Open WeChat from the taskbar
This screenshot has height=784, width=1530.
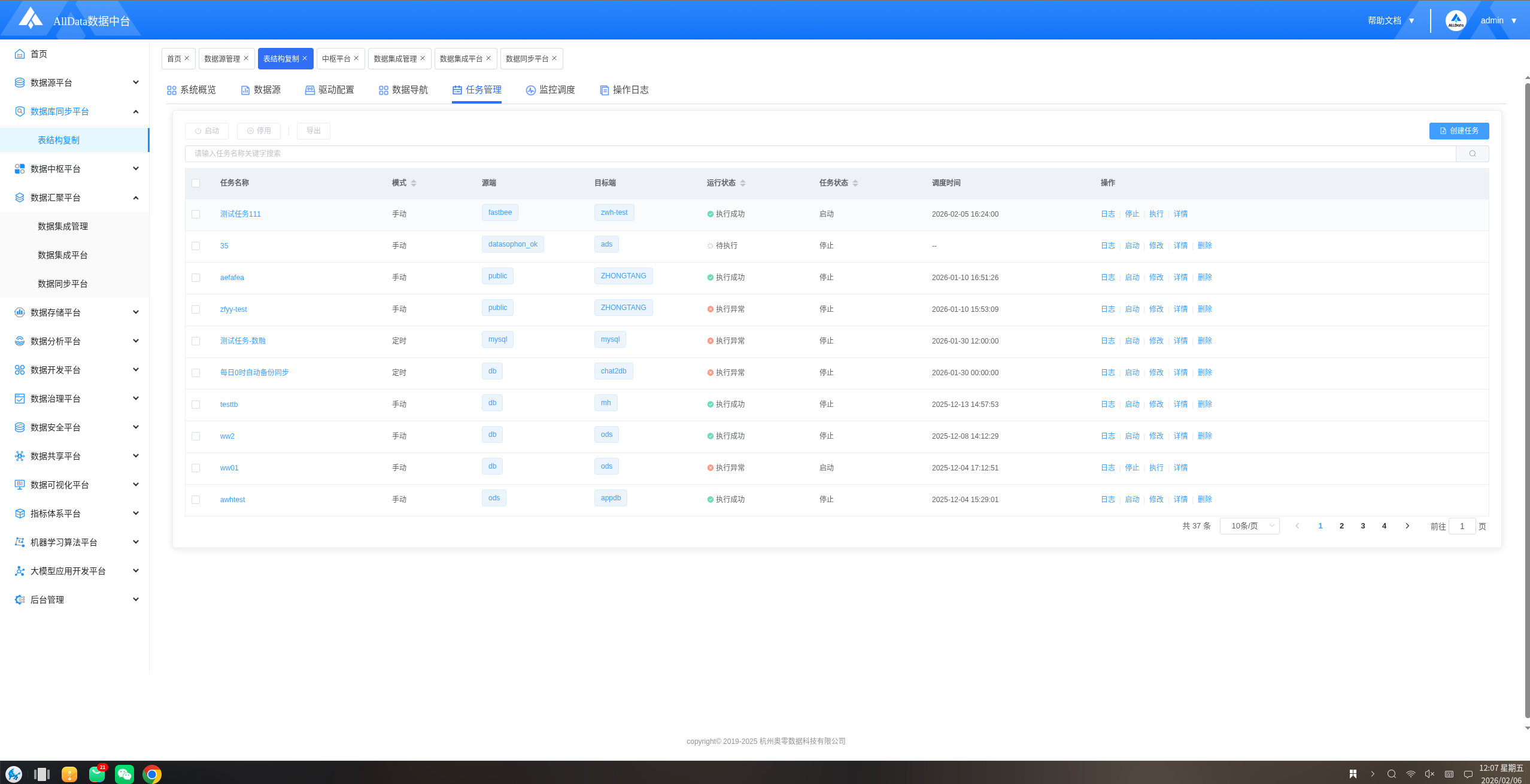point(124,774)
